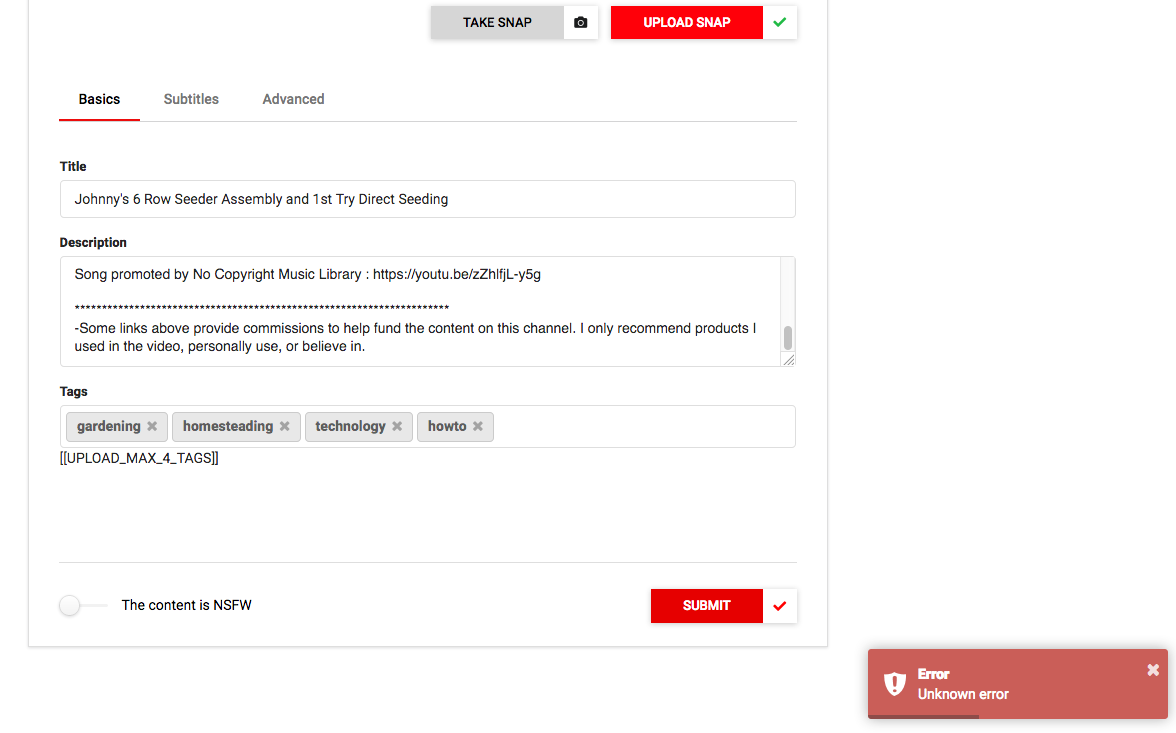Click the green checkmark next to Upload Snap
This screenshot has height=733, width=1176.
(779, 23)
